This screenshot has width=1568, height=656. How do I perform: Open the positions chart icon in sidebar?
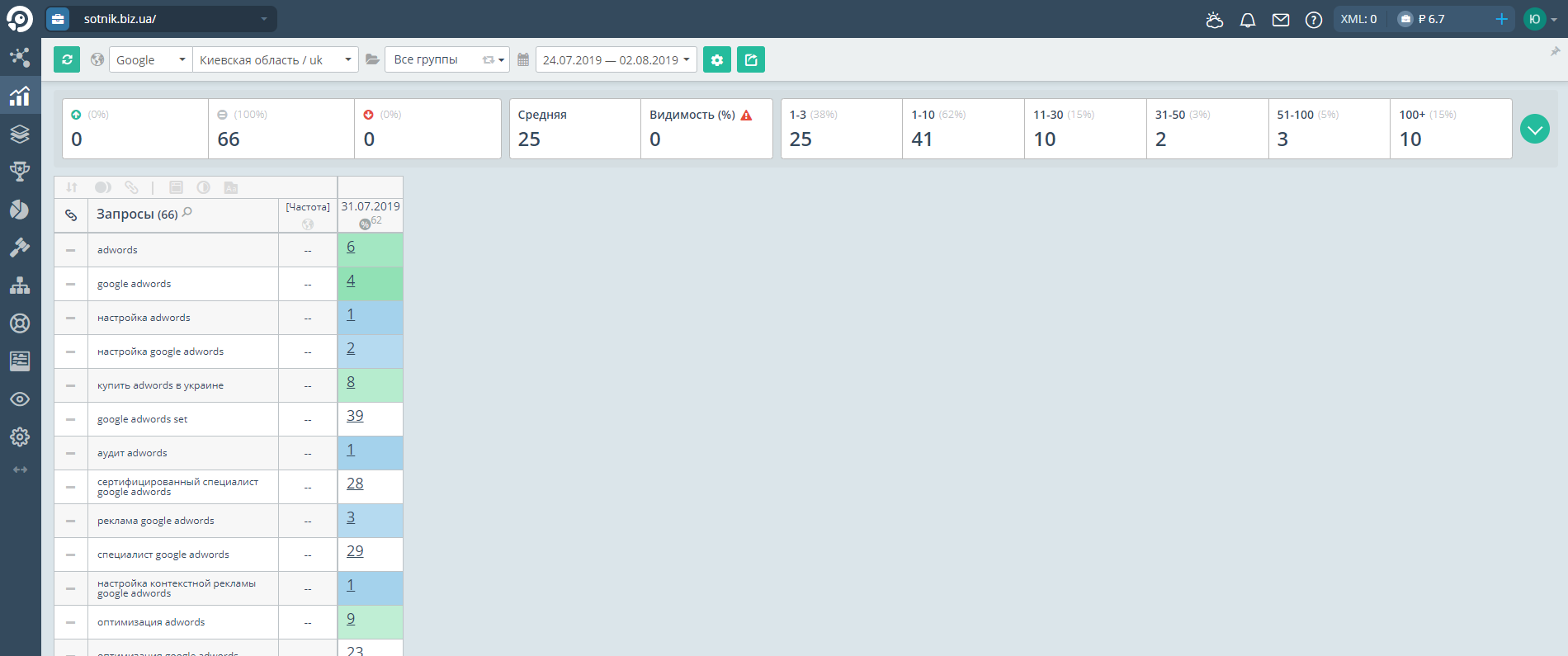click(x=20, y=96)
